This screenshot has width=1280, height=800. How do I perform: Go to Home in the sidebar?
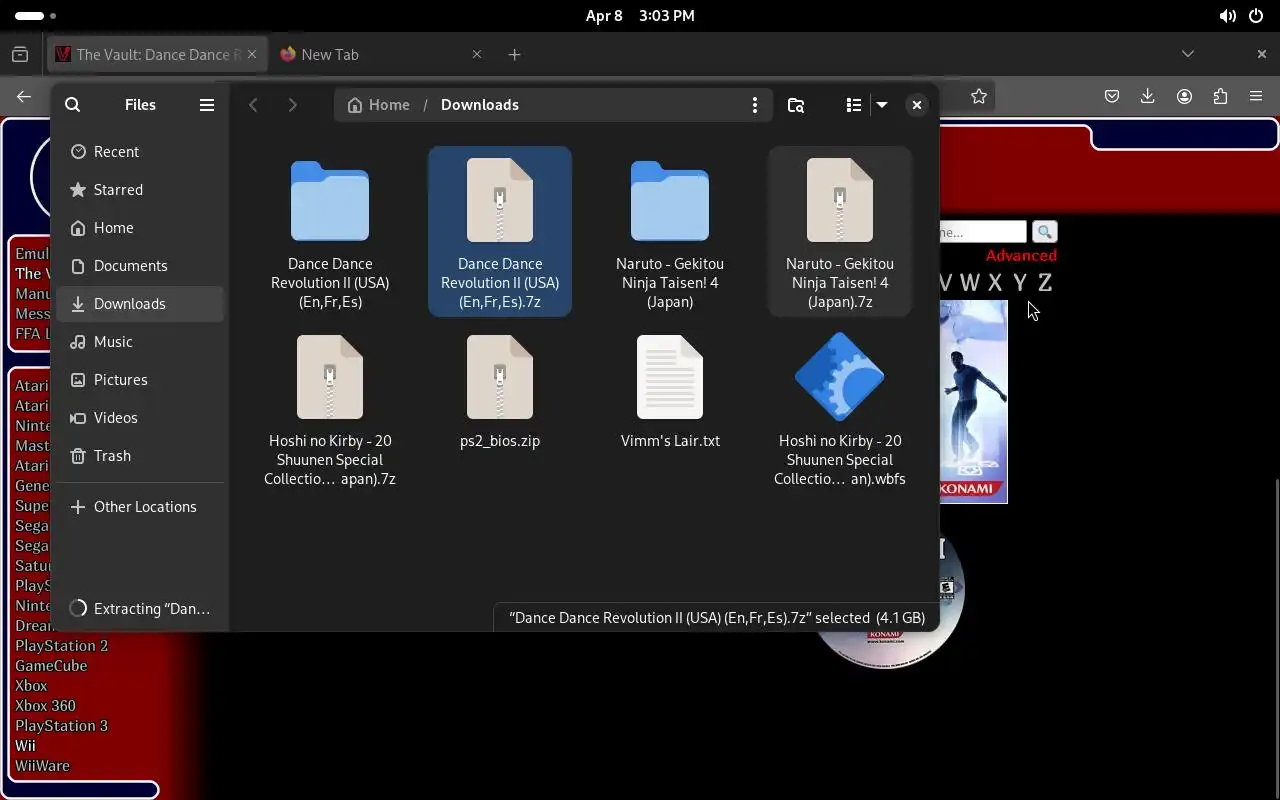point(140,228)
